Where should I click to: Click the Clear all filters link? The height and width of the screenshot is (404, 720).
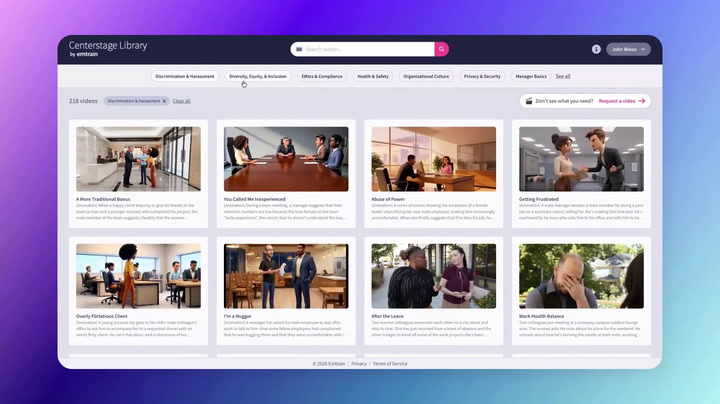pyautogui.click(x=181, y=101)
